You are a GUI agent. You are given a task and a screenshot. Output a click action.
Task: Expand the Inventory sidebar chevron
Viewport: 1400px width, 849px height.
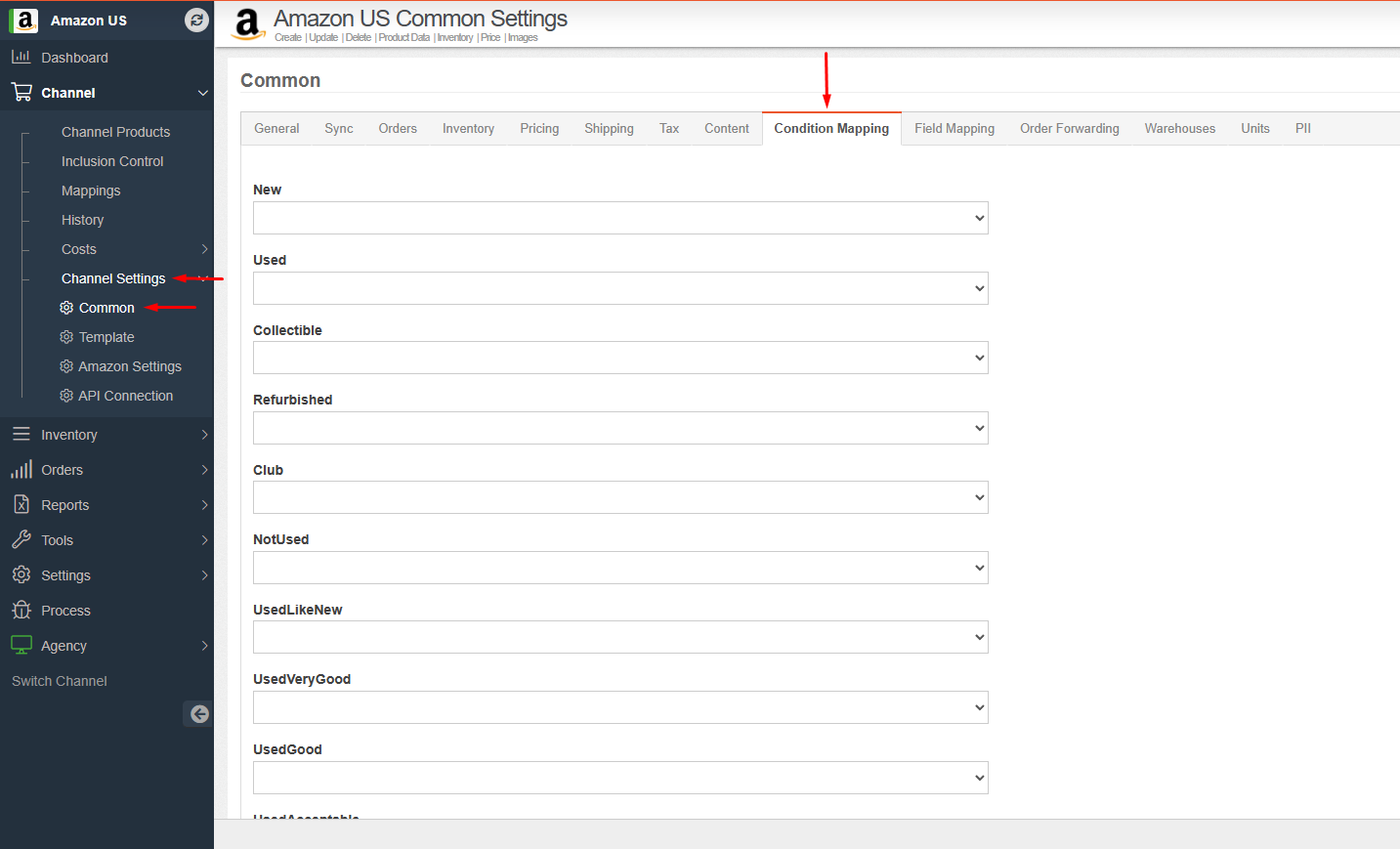tap(204, 435)
